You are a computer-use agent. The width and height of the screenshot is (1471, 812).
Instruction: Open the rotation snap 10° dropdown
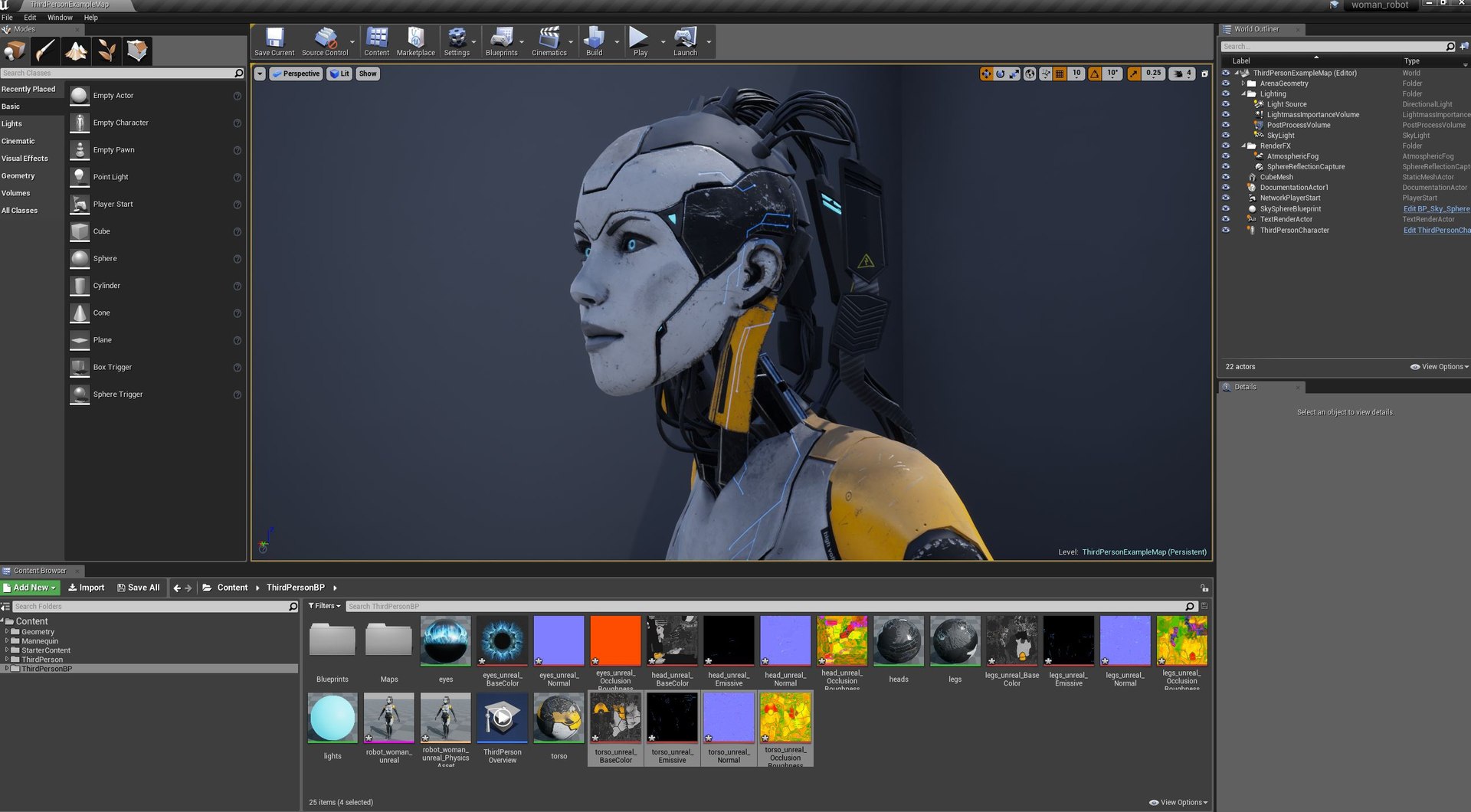coord(1112,74)
